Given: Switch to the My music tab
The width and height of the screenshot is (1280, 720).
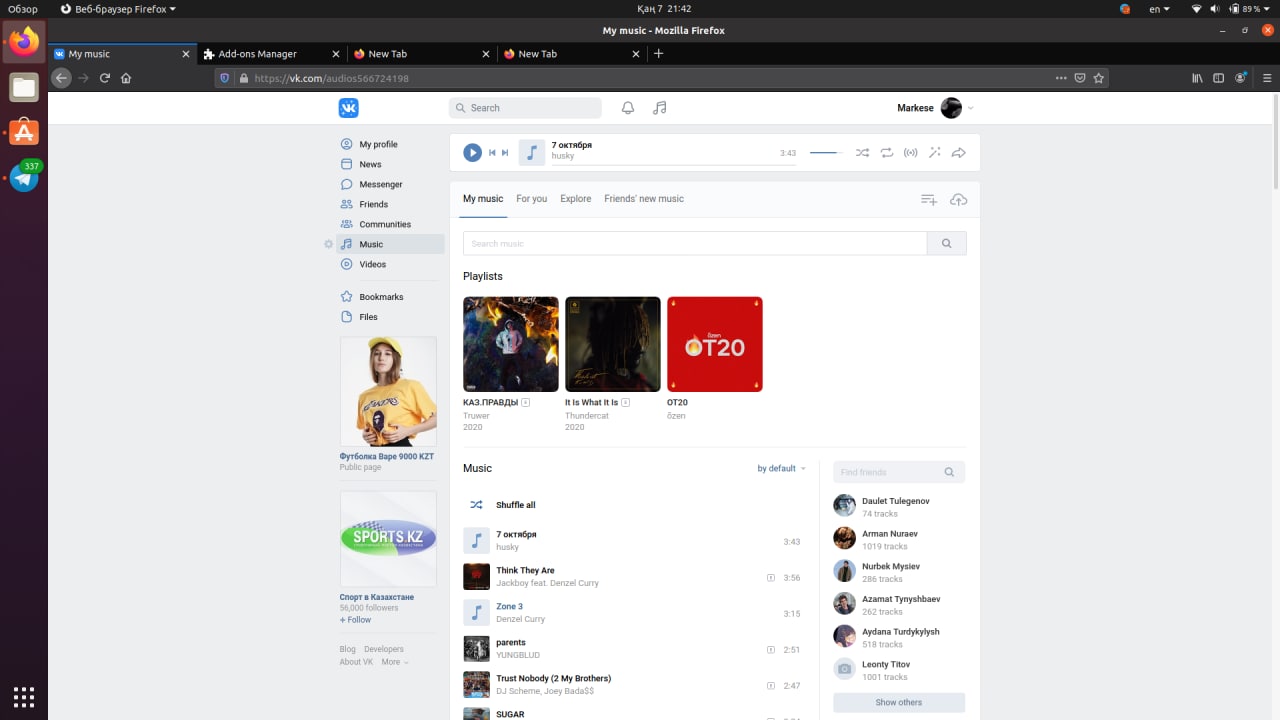Looking at the screenshot, I should pos(483,199).
